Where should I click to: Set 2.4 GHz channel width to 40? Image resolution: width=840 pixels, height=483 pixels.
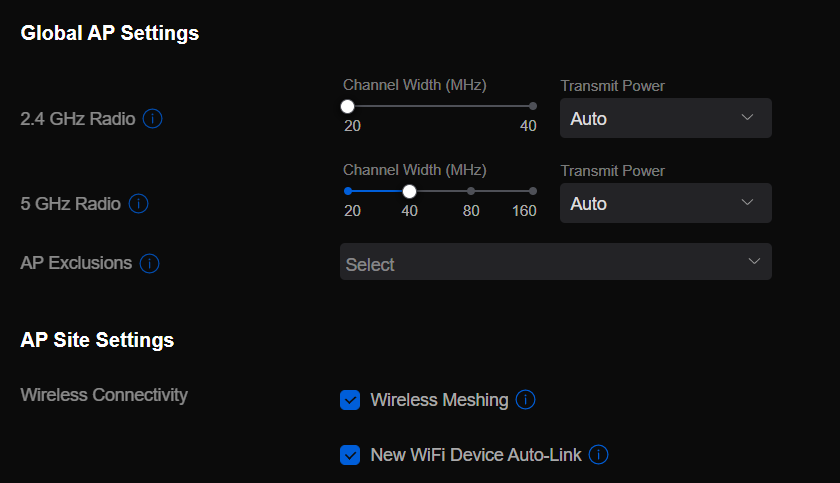[532, 106]
